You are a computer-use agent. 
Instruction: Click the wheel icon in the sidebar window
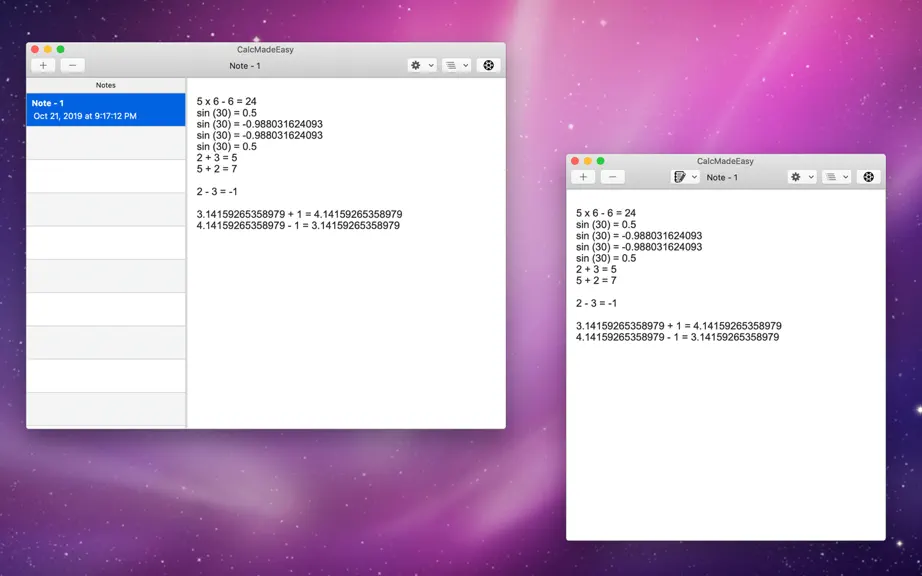[x=488, y=65]
